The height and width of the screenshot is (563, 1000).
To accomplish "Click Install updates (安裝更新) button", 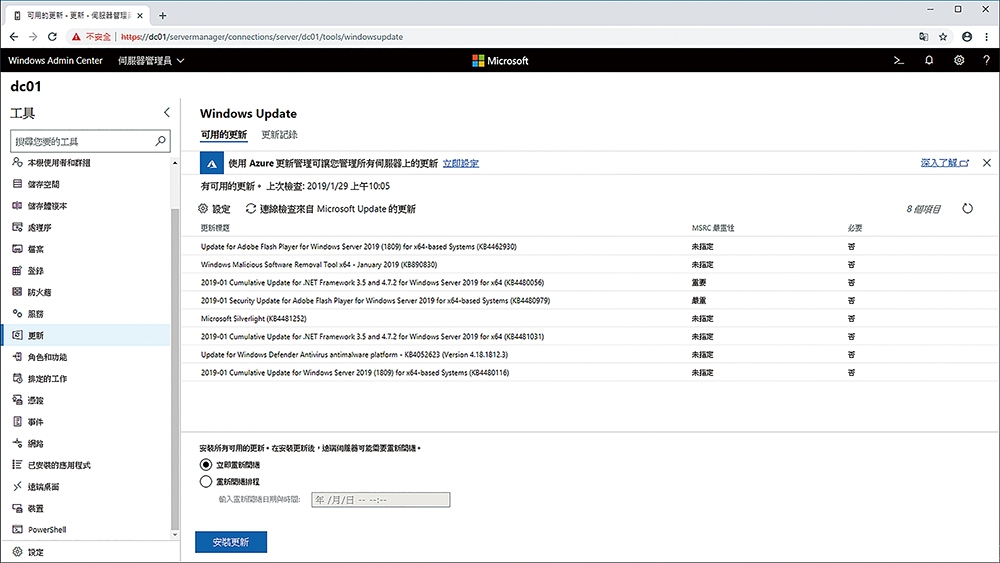I will [231, 542].
